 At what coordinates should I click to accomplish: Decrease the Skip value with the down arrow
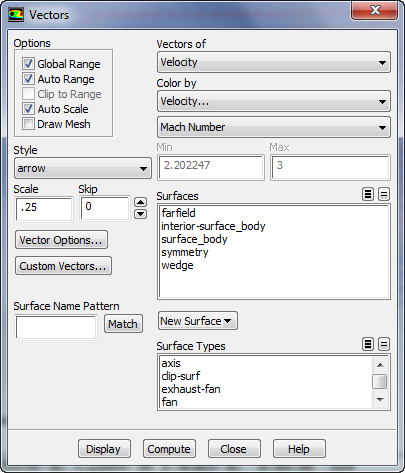click(x=140, y=214)
